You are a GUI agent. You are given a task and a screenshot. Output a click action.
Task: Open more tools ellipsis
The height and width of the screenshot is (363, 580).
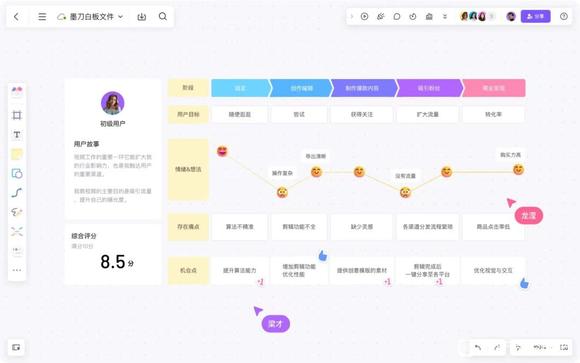click(x=17, y=270)
